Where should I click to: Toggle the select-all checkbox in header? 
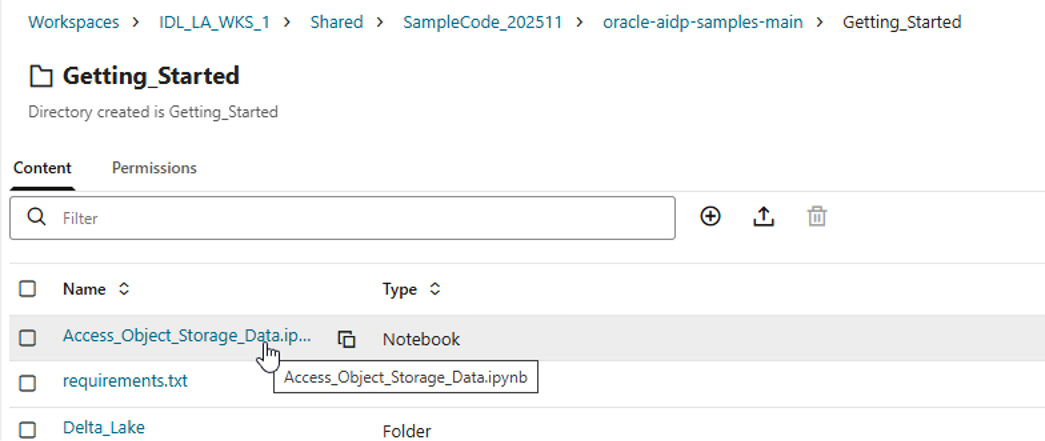point(28,289)
